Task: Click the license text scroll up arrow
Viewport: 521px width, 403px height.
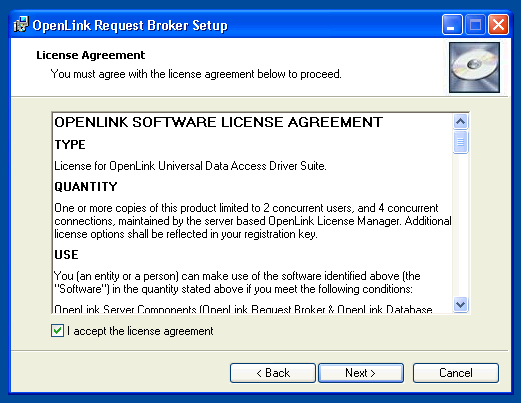Action: tap(460, 122)
